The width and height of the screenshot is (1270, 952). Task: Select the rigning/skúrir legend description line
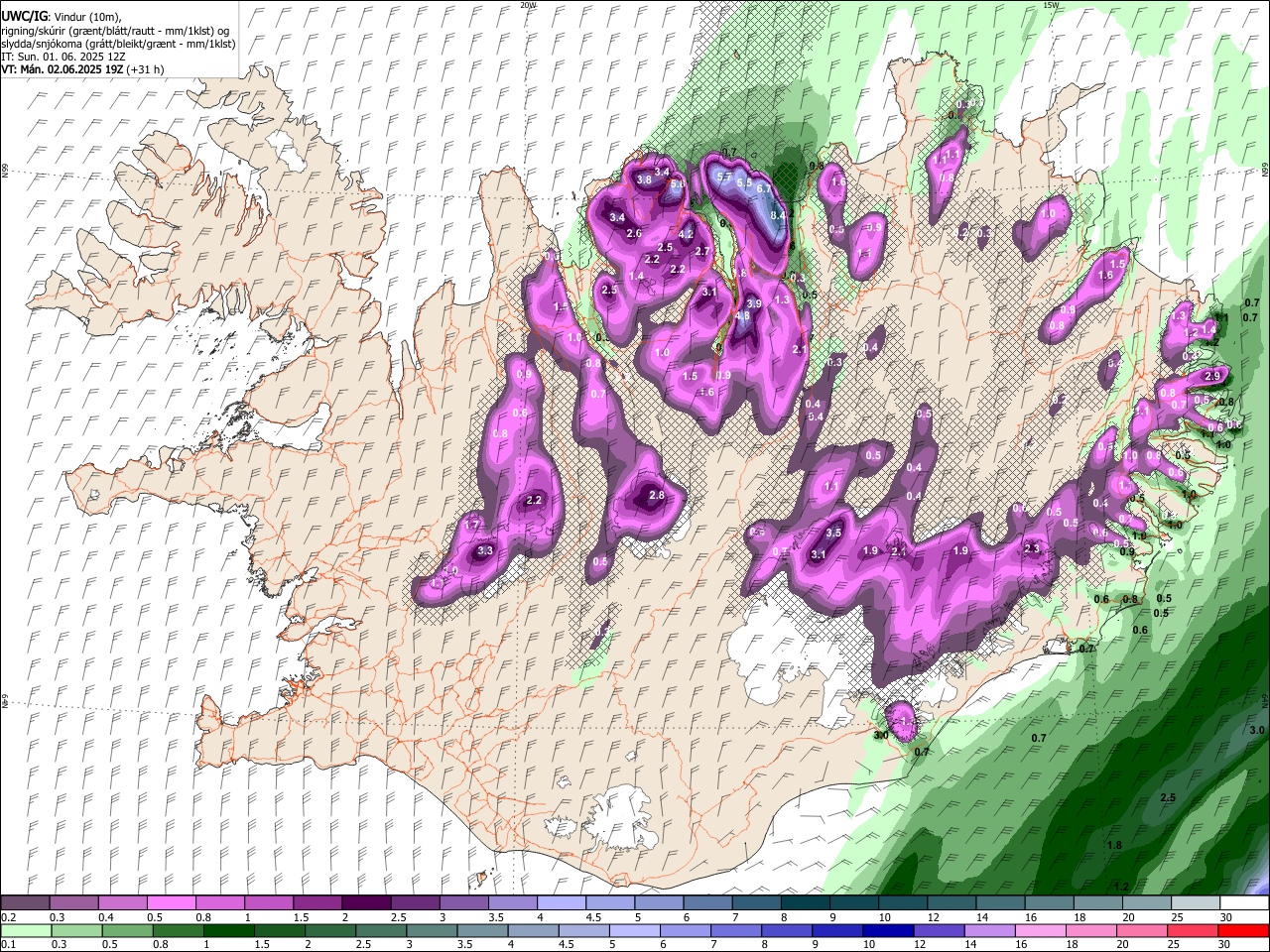[116, 31]
